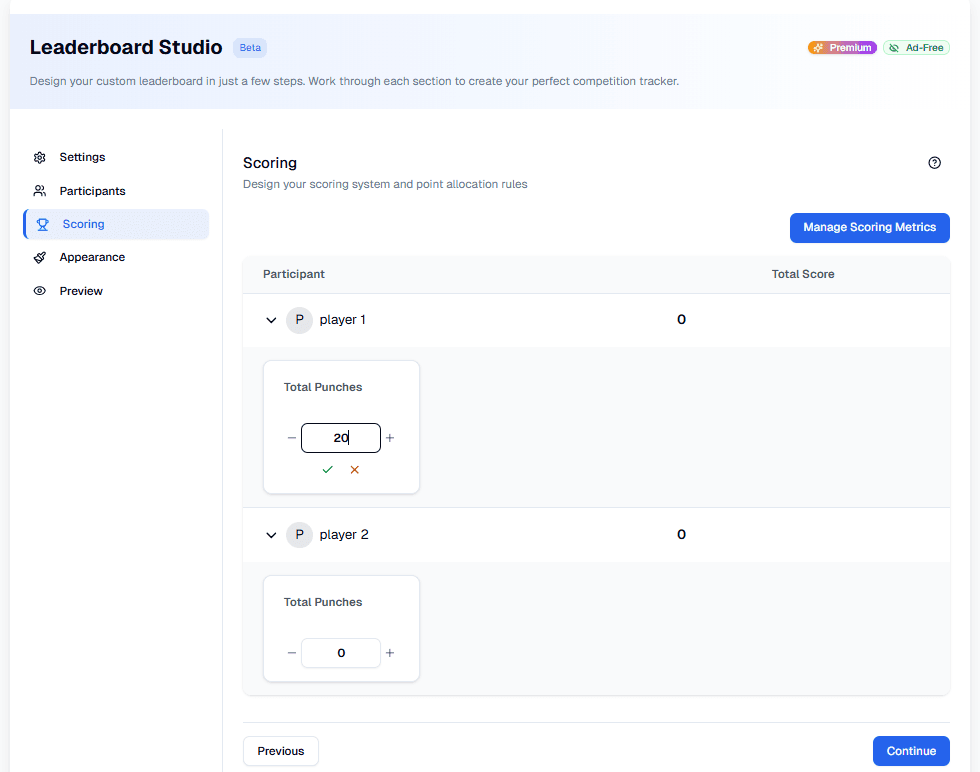Increment player 2's Total Punches with plus
The width and height of the screenshot is (980, 772).
click(x=390, y=652)
